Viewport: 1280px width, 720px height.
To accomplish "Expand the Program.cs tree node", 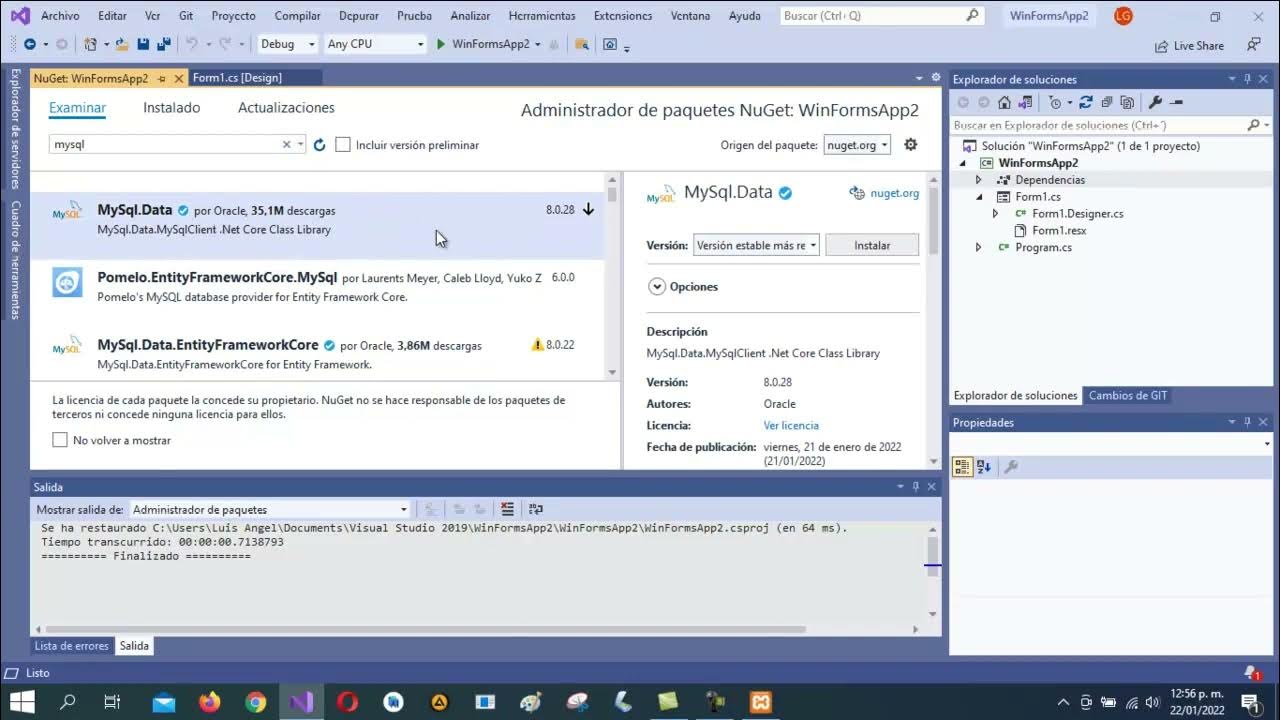I will pyautogui.click(x=979, y=247).
